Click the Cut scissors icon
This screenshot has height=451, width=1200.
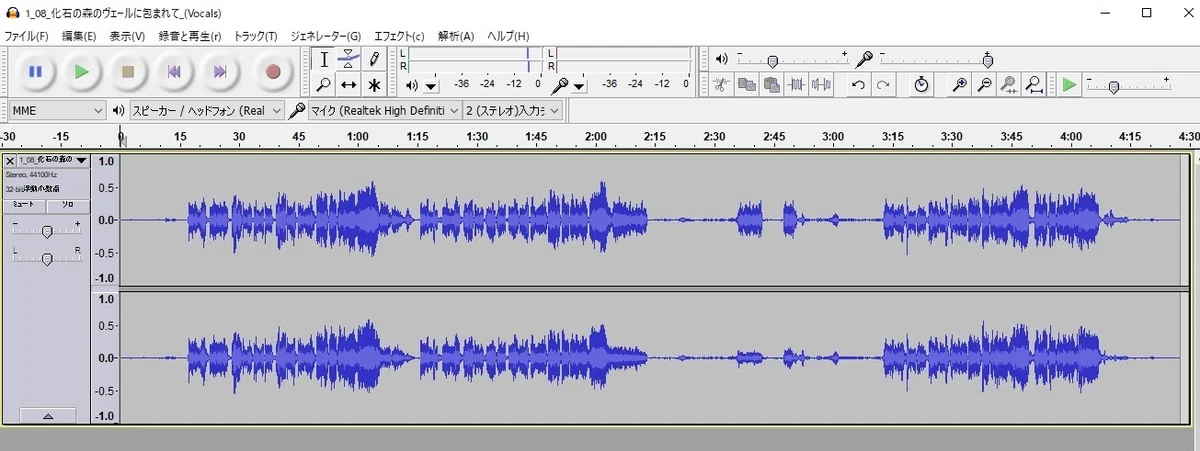pyautogui.click(x=720, y=85)
